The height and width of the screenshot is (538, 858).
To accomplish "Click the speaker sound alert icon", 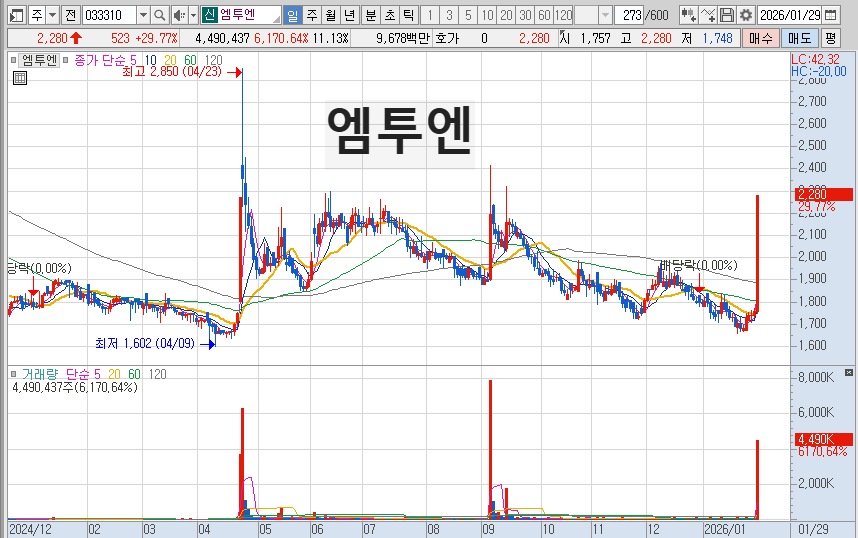I will pos(179,15).
